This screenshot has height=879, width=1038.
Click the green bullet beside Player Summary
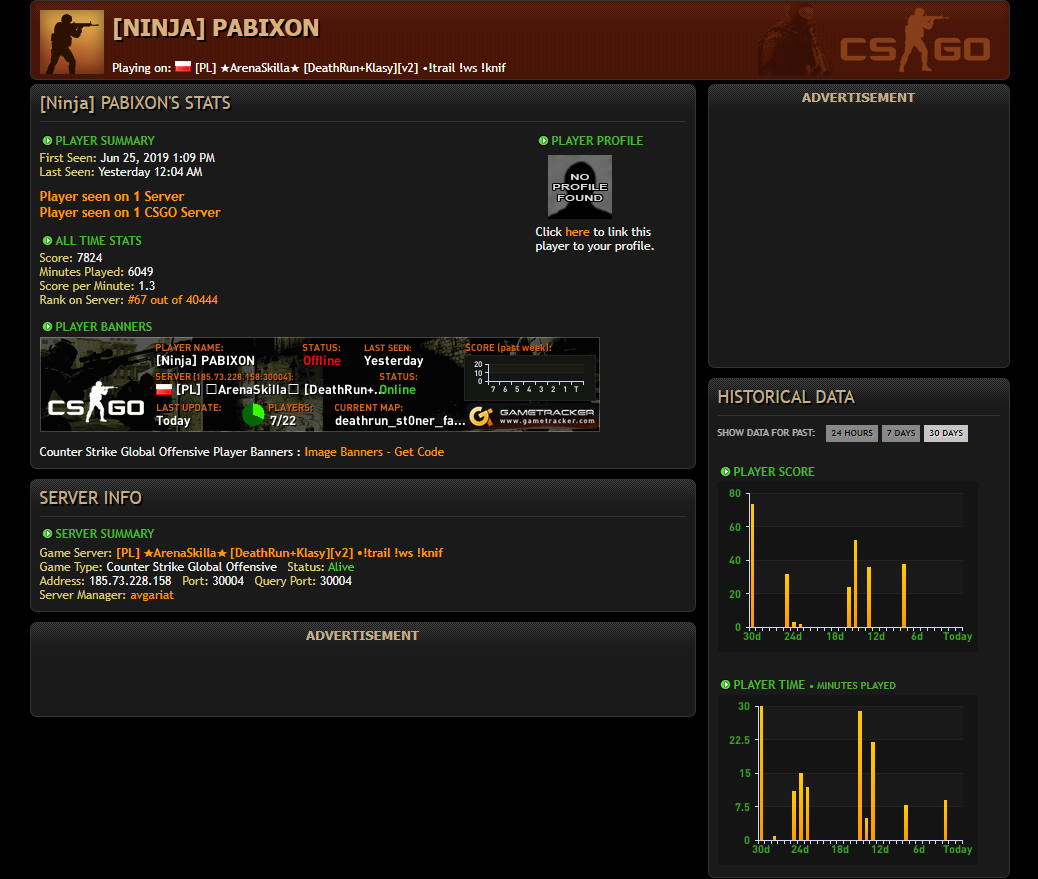coord(47,140)
